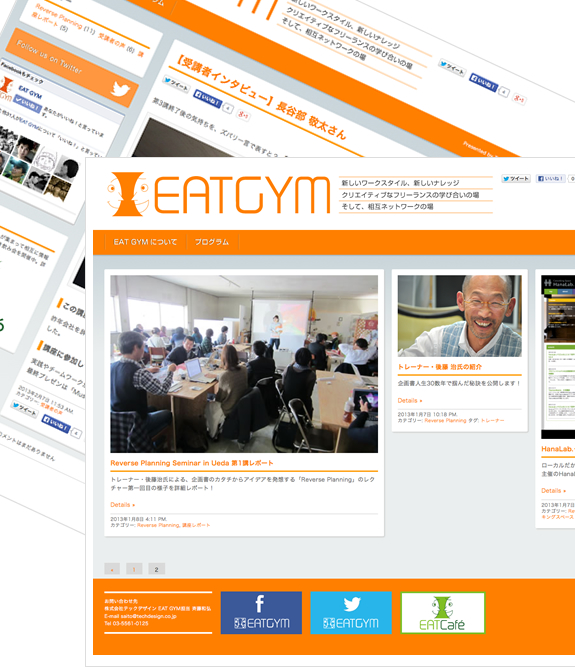Click the saito@techdesign.co.jp email address in the footer
The height and width of the screenshot is (667, 575).
(148, 616)
